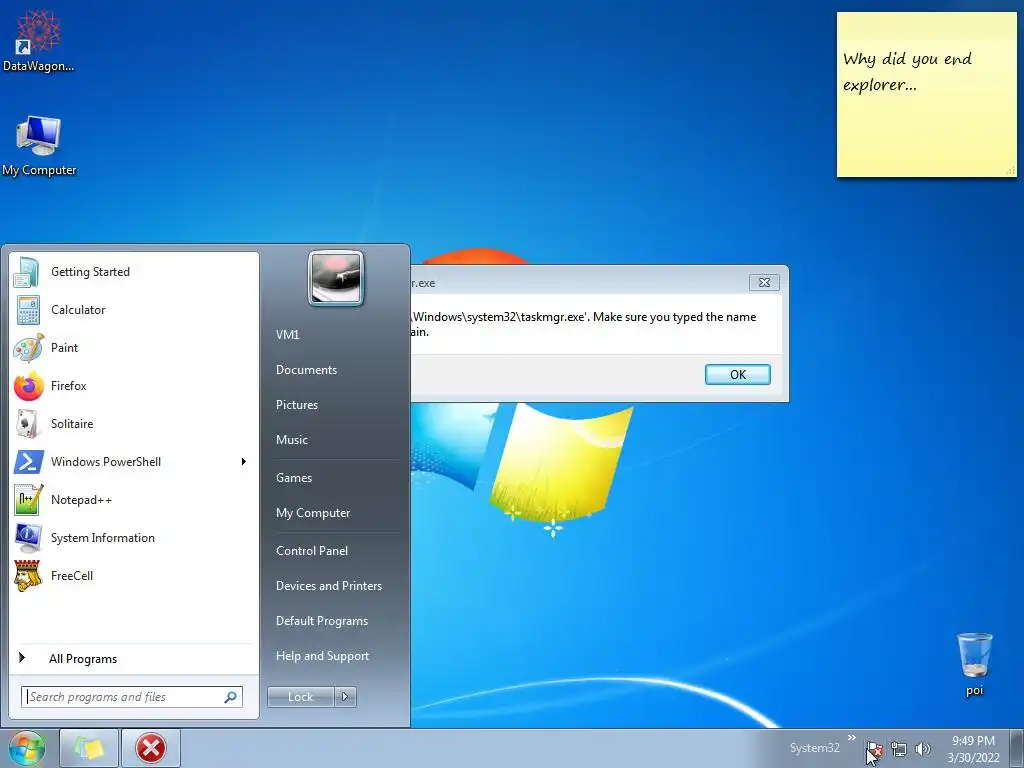This screenshot has width=1024, height=768.
Task: Open Sticky Notes taskbar icon
Action: pyautogui.click(x=89, y=748)
